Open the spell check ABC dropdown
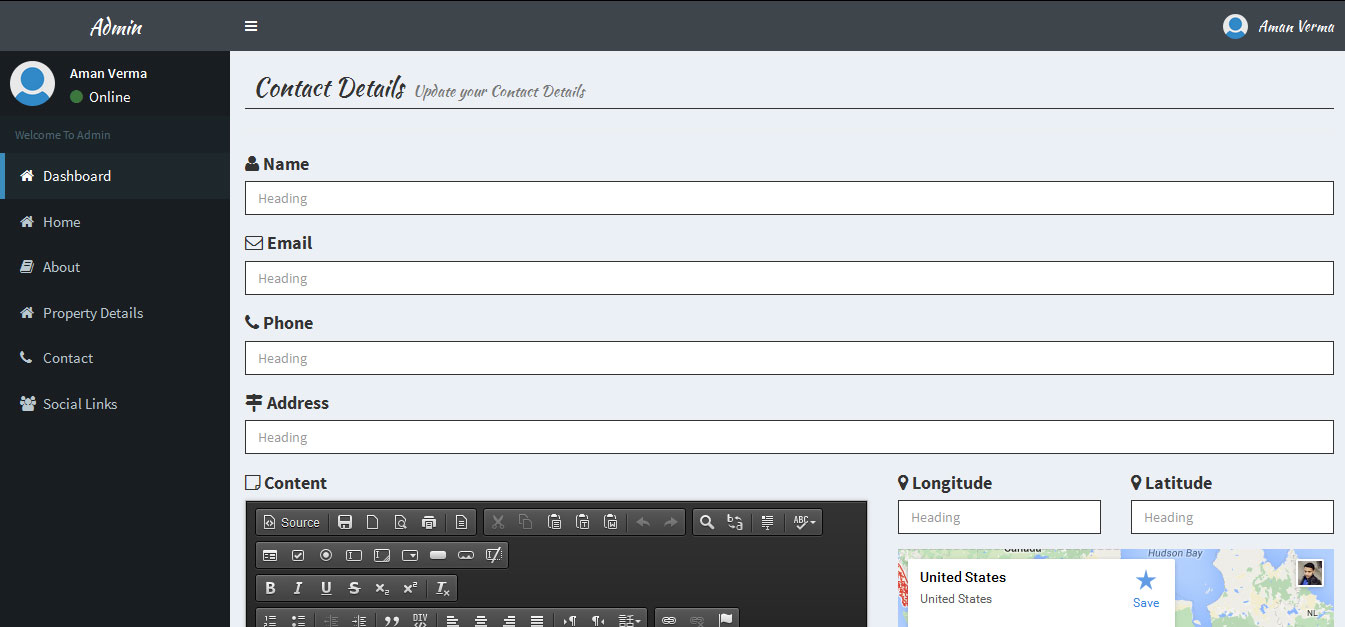 [x=804, y=522]
